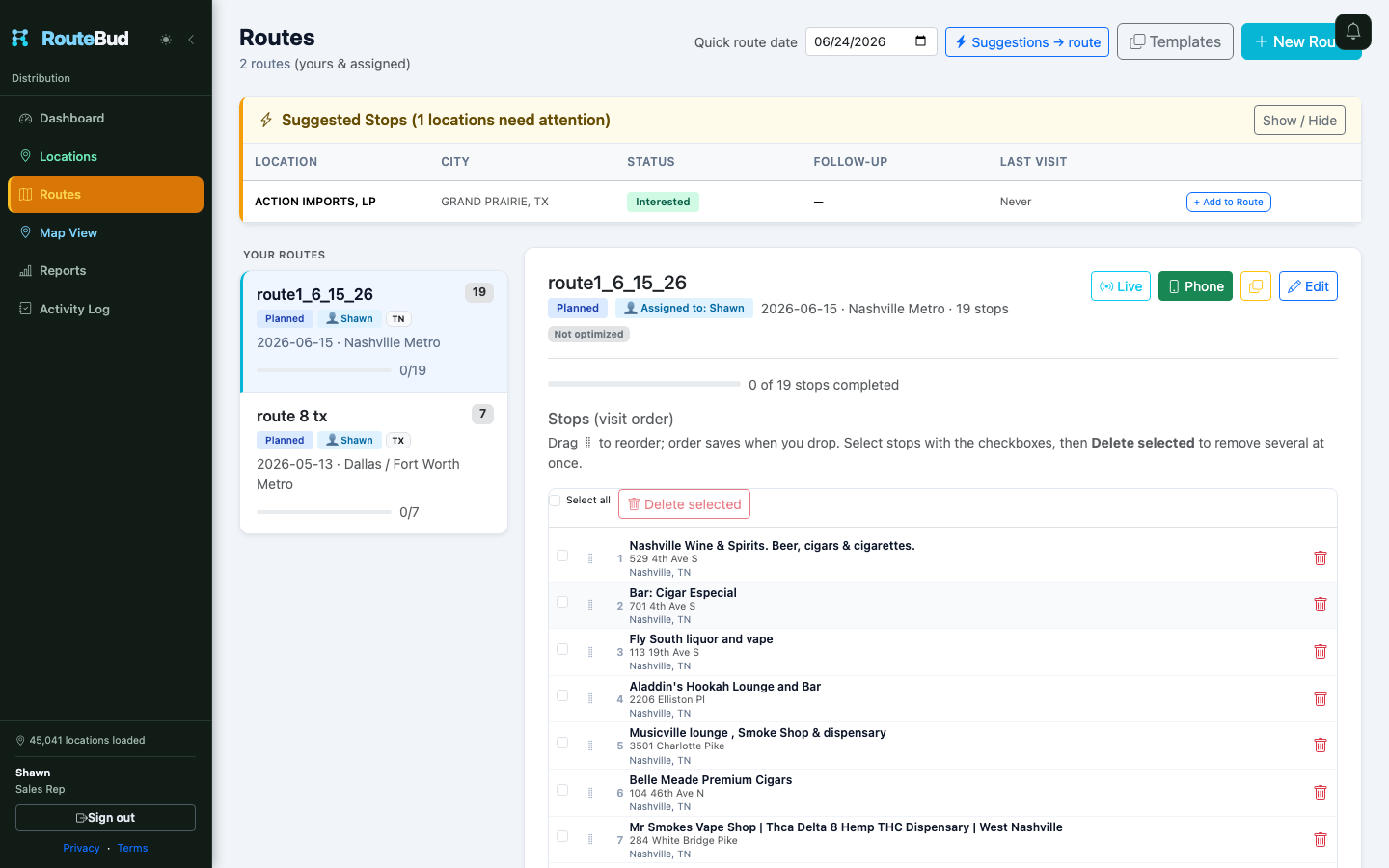
Task: Delete the Nashville Wine & Spirits stop
Action: 1321,557
